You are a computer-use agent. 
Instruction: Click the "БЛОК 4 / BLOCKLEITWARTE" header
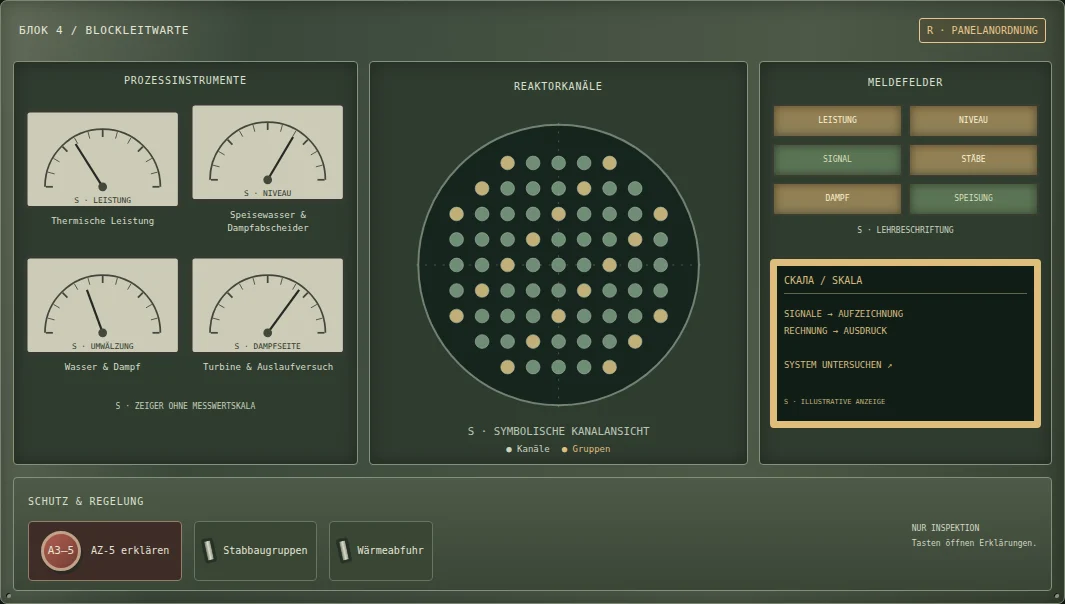point(104,30)
